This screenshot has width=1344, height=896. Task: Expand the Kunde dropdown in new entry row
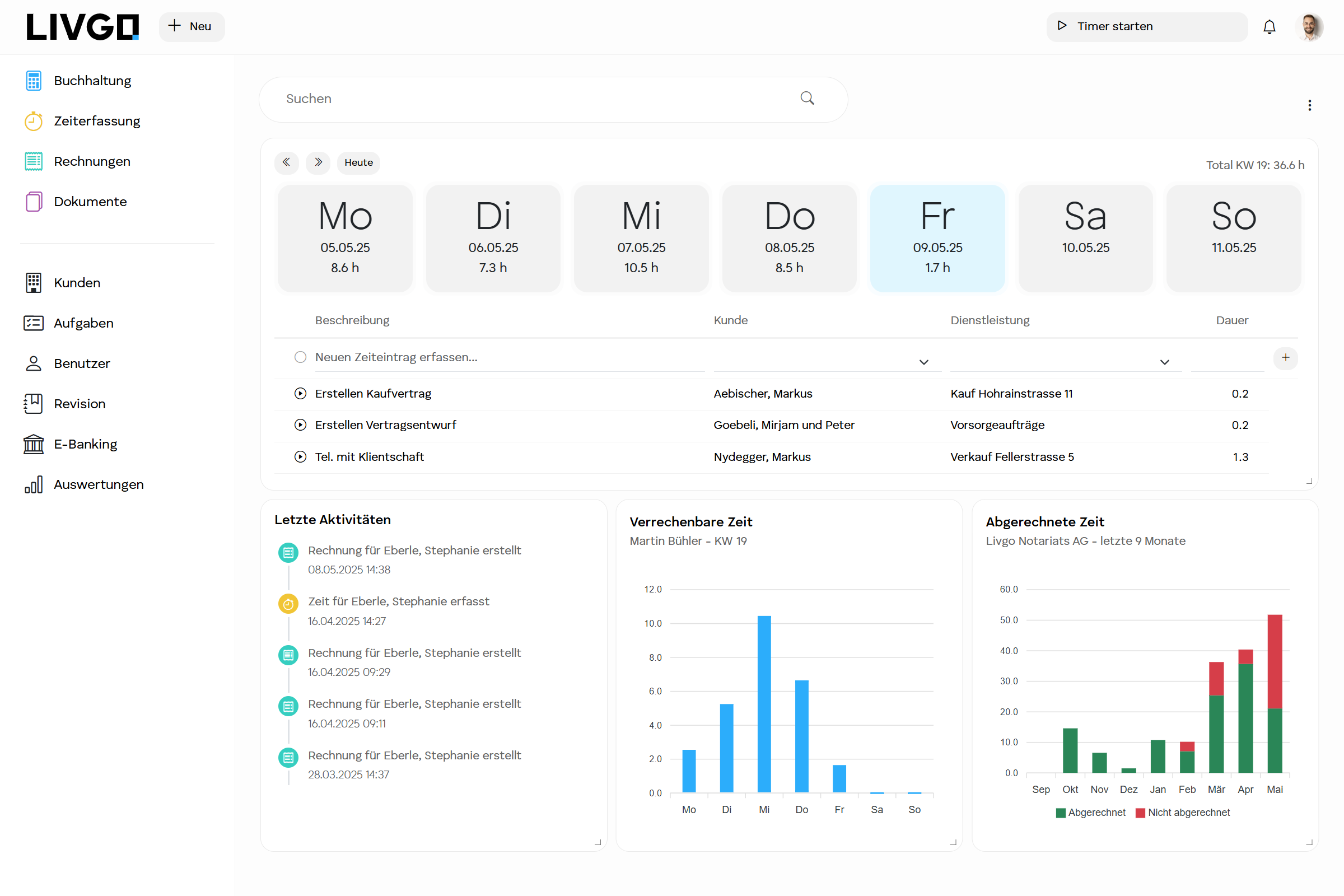click(x=923, y=362)
